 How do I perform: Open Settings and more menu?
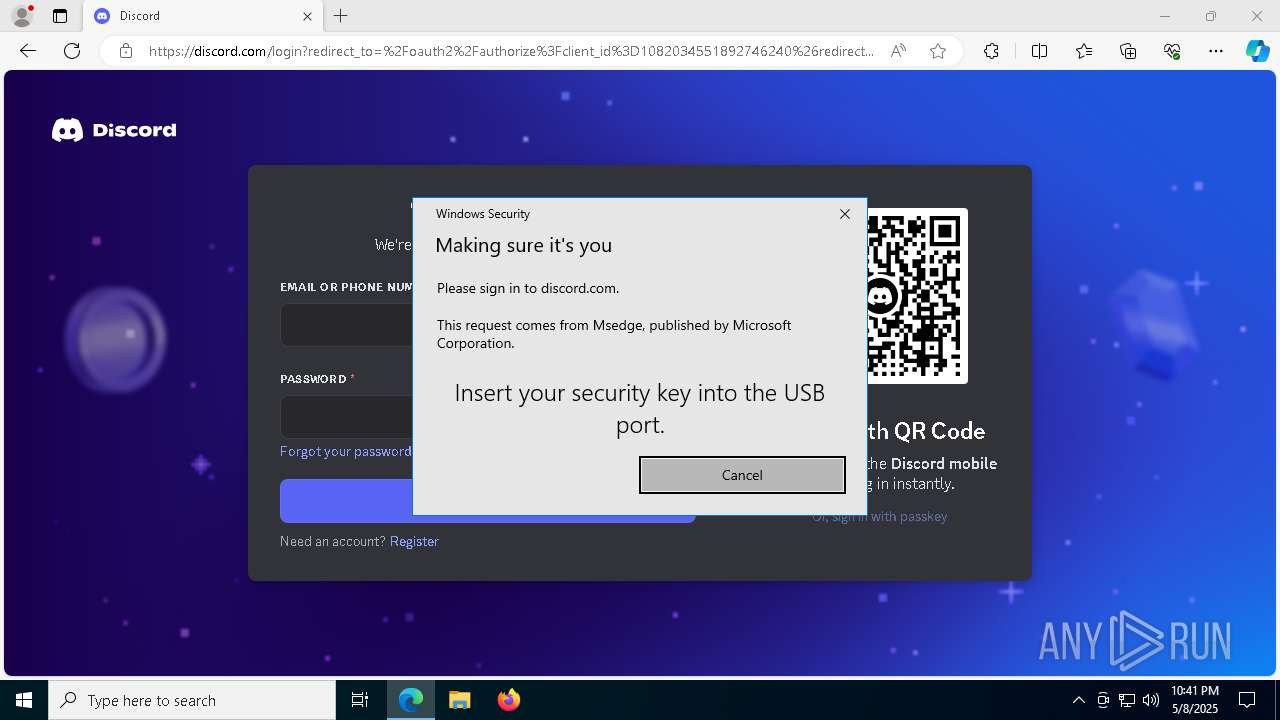tap(1216, 51)
